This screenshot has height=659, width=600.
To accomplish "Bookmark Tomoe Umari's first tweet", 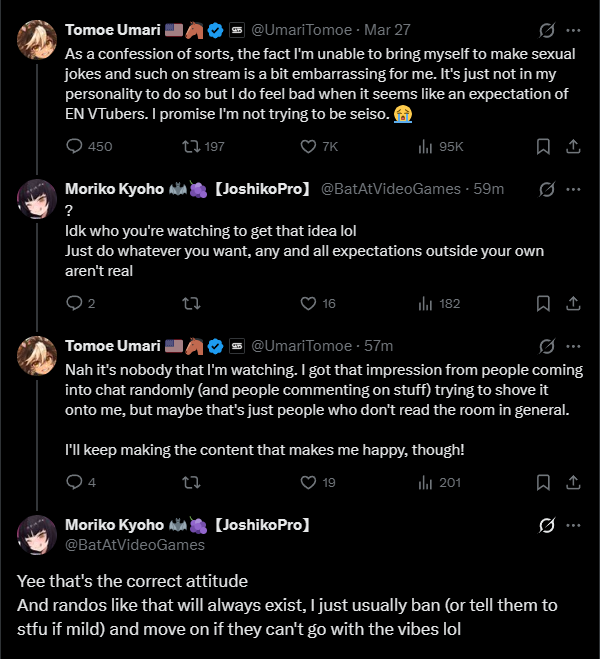I will pyautogui.click(x=543, y=147).
